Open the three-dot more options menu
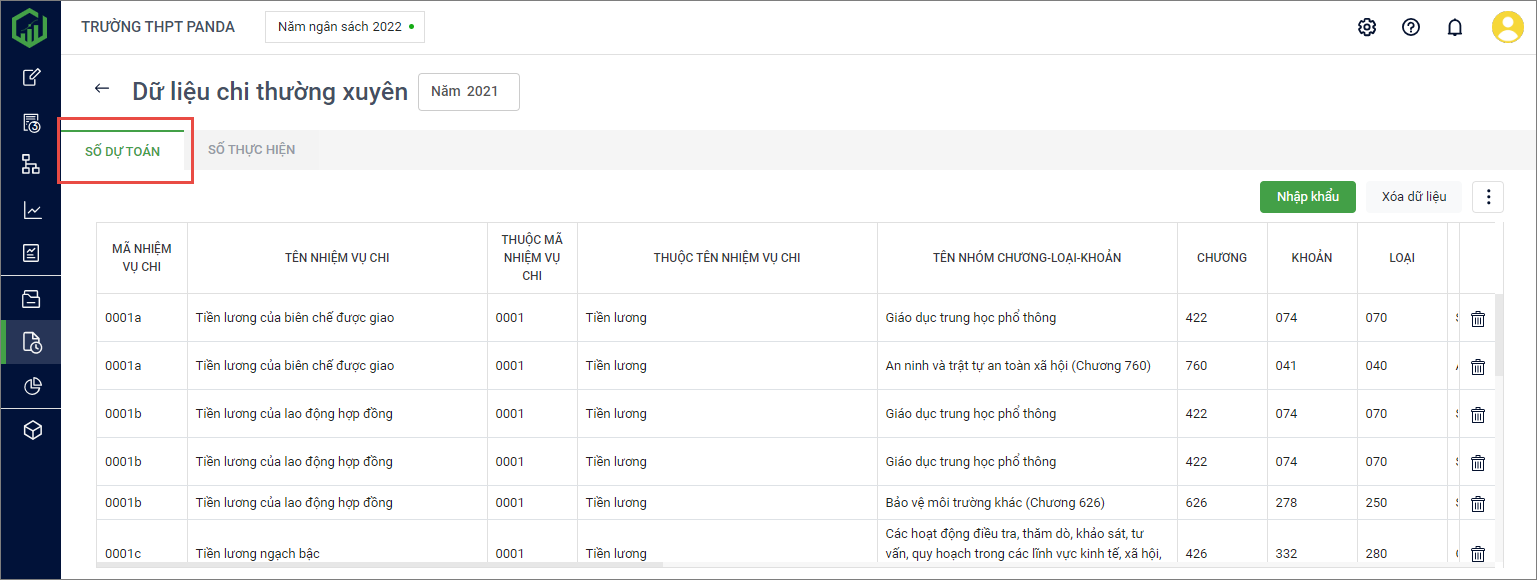This screenshot has height=580, width=1537. (1488, 197)
